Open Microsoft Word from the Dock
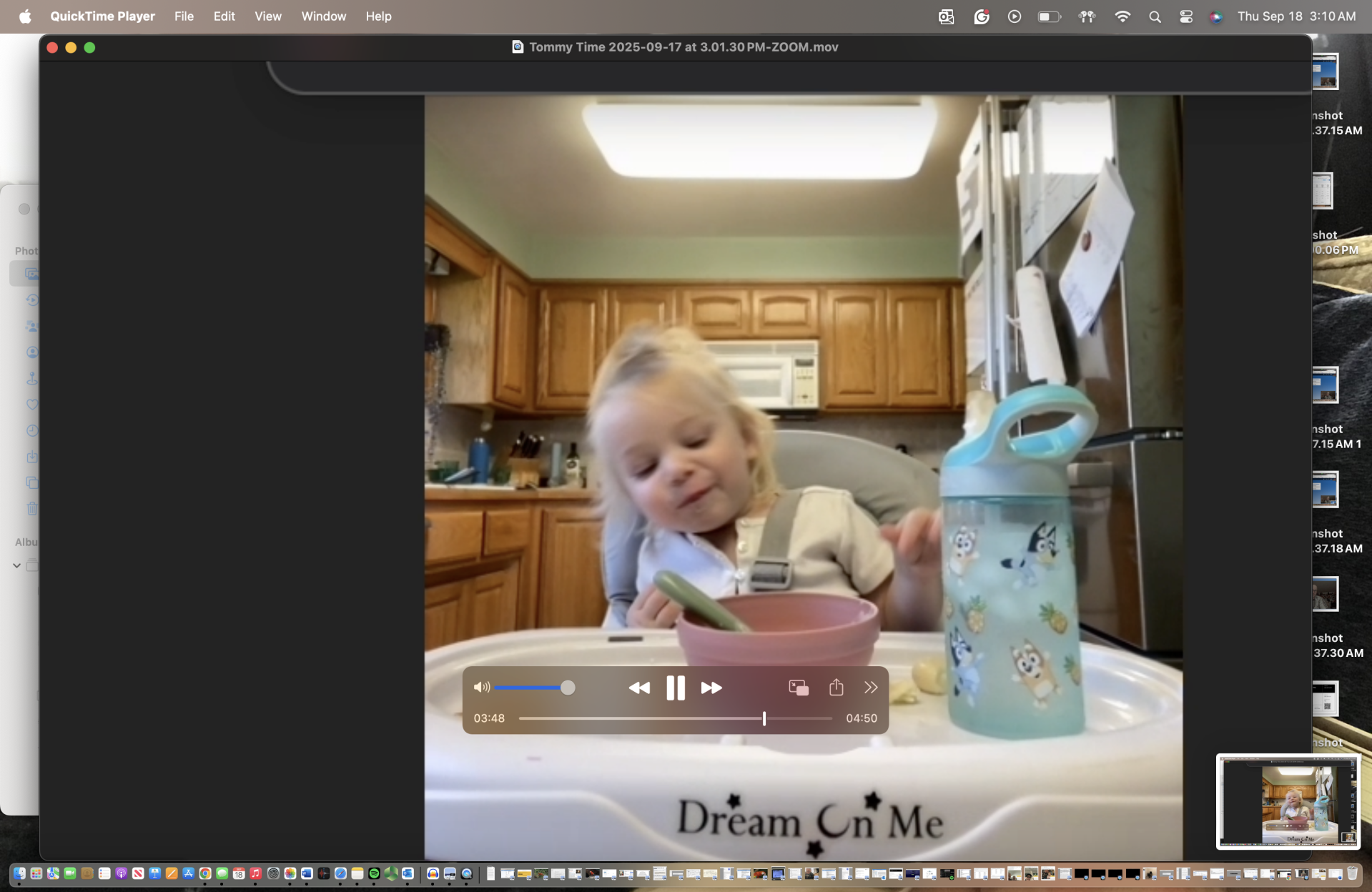 coord(307,873)
